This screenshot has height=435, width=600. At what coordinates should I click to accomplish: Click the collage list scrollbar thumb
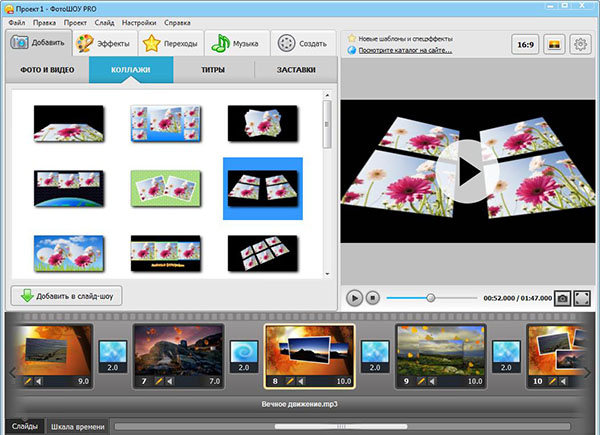coord(327,124)
